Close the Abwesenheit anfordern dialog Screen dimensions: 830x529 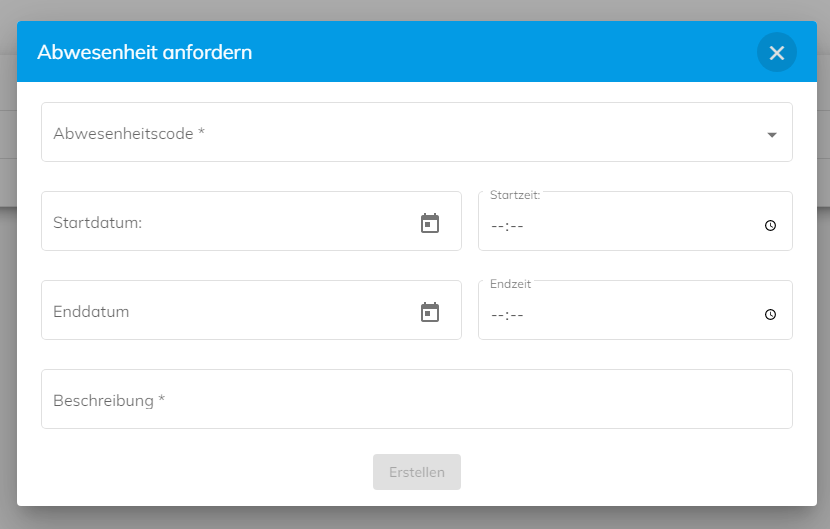[x=777, y=52]
